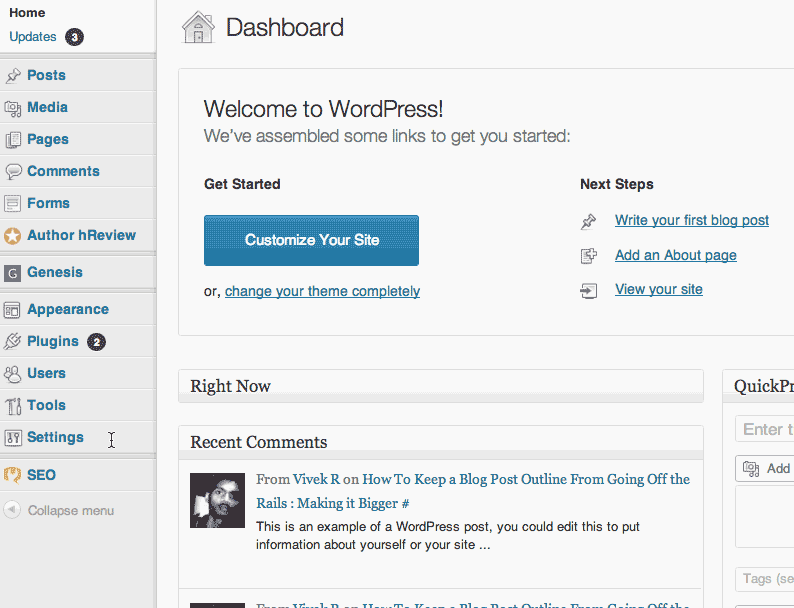Follow View your site link
The image size is (794, 608).
point(659,290)
